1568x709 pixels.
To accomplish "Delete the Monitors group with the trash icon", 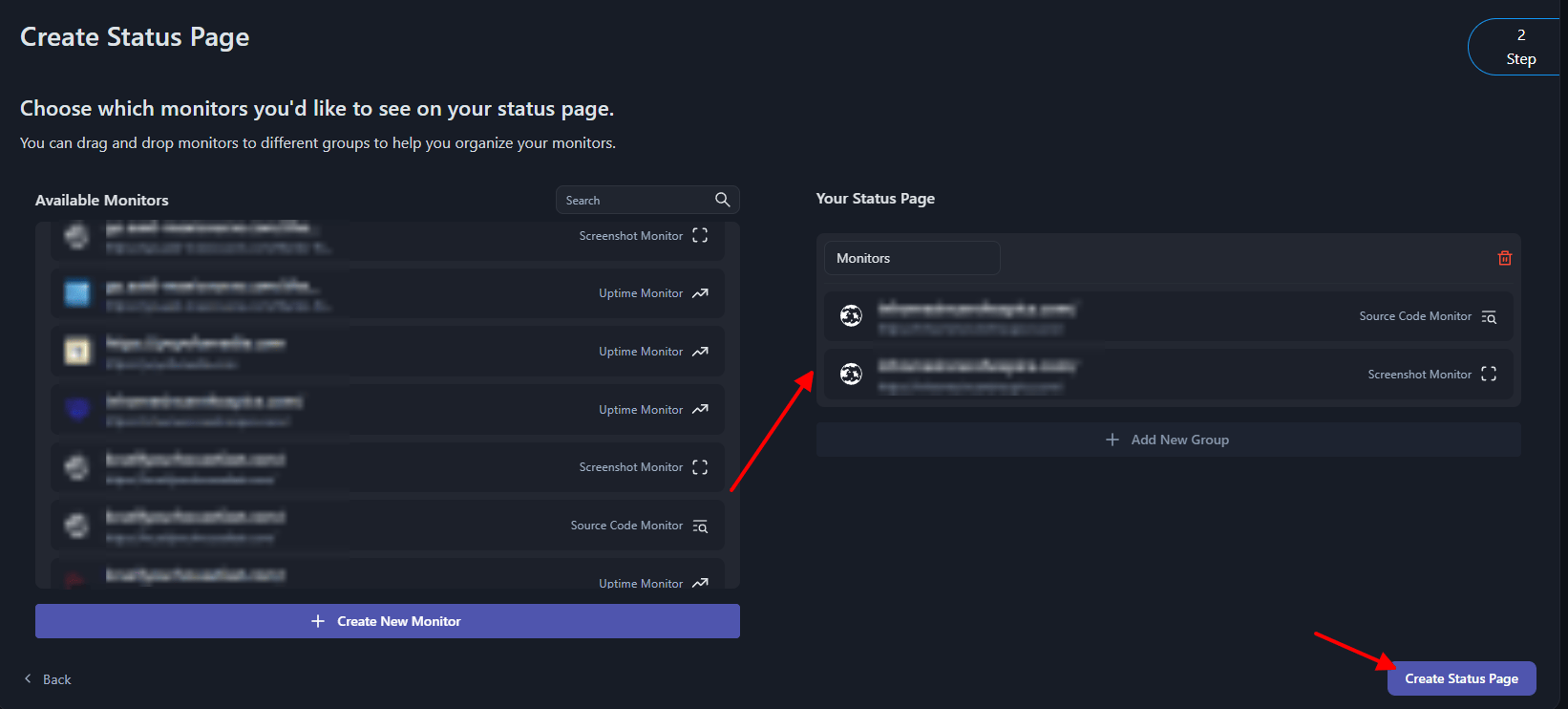I will point(1505,258).
